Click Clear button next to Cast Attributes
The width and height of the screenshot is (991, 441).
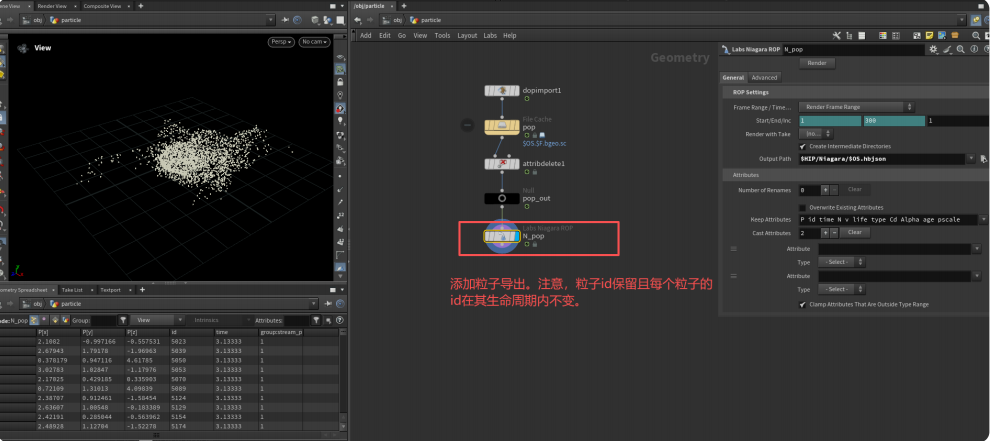(853, 232)
